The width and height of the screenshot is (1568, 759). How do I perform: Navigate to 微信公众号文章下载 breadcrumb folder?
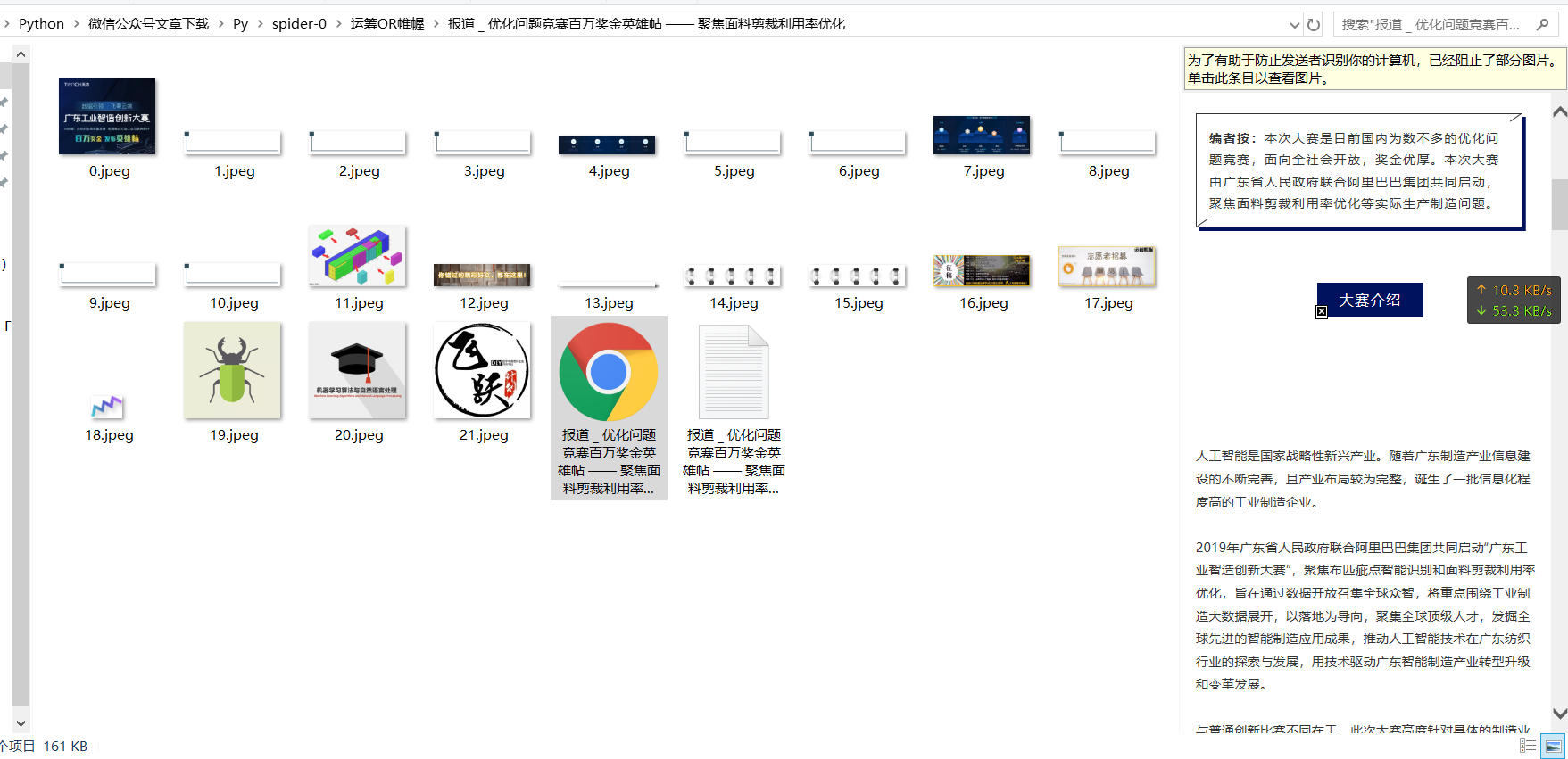coord(148,24)
